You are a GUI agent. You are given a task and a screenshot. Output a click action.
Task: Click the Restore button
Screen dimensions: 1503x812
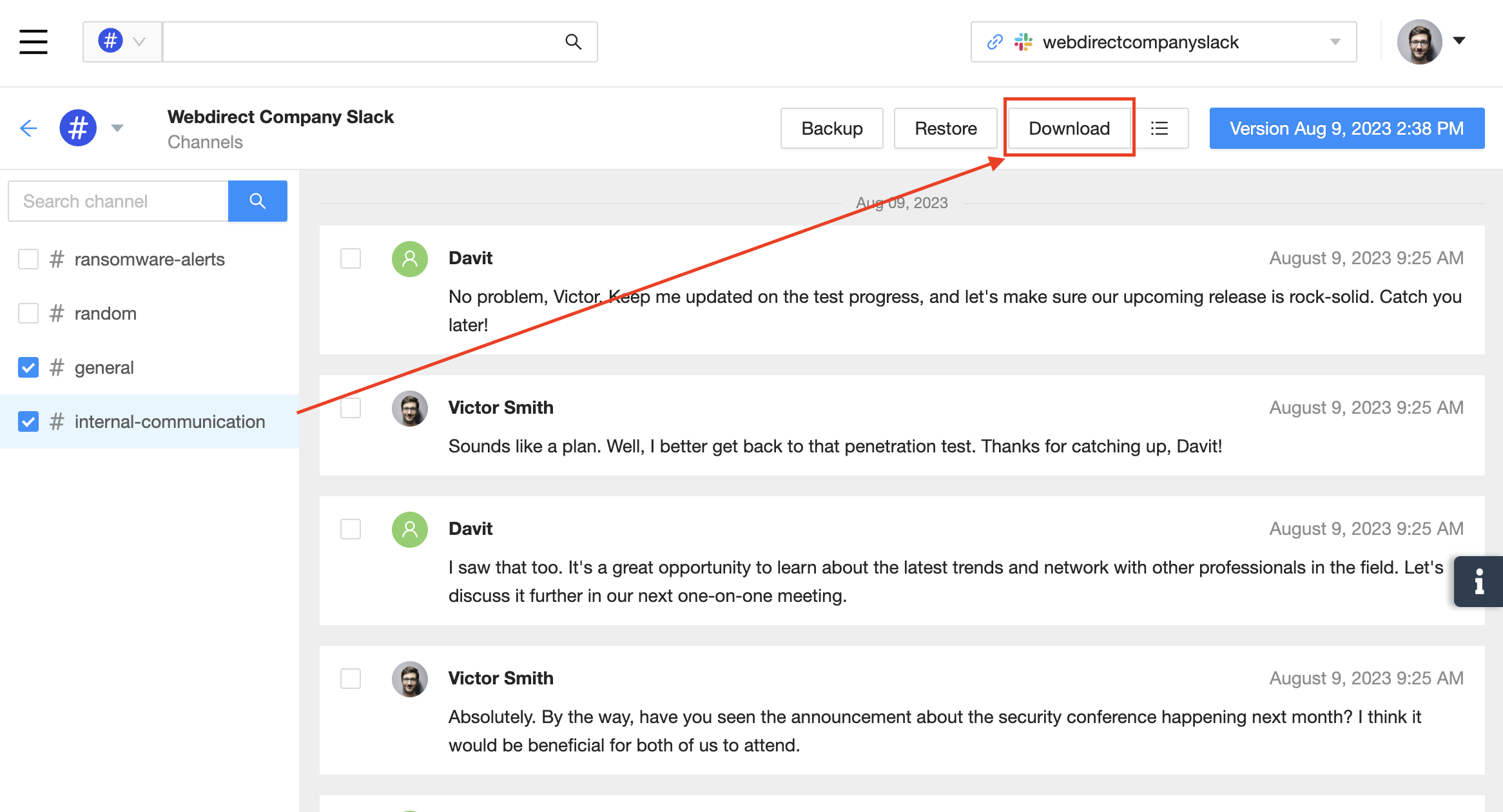pyautogui.click(x=945, y=128)
